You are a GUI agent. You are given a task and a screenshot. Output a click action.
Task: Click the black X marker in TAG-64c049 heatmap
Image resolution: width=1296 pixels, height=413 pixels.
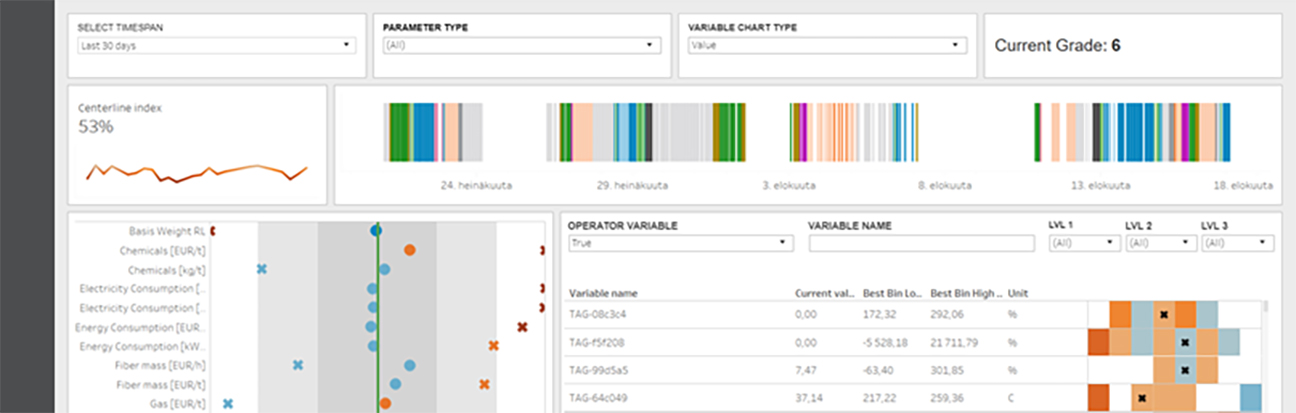point(1142,398)
